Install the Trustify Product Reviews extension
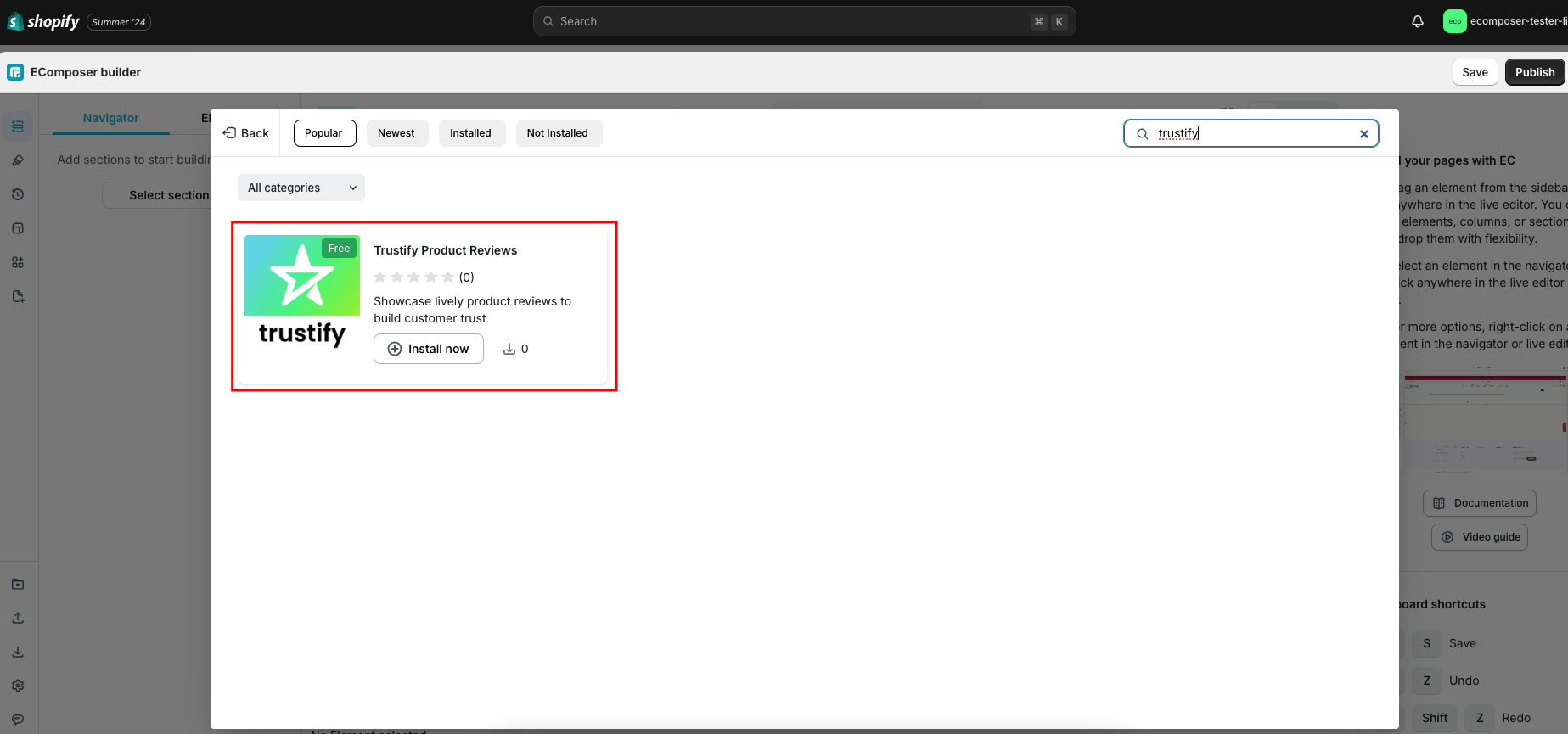 tap(429, 349)
